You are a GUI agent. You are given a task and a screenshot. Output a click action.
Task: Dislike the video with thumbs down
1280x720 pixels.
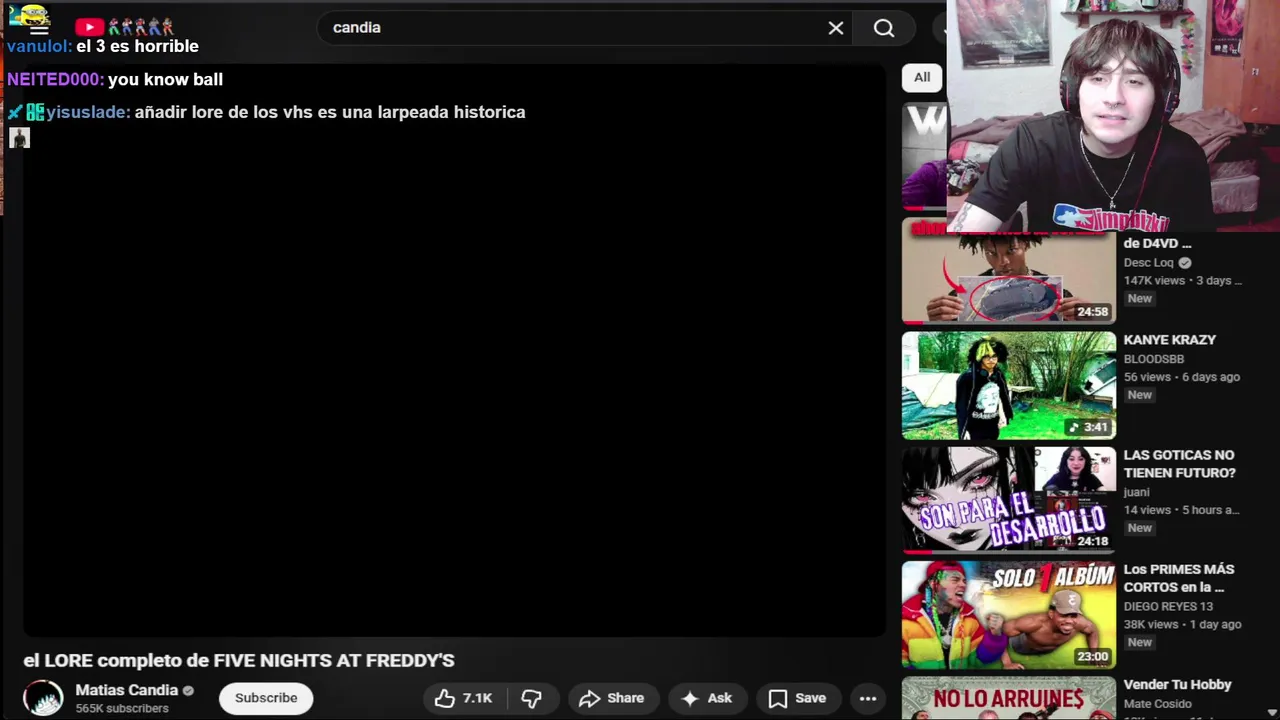pyautogui.click(x=532, y=698)
